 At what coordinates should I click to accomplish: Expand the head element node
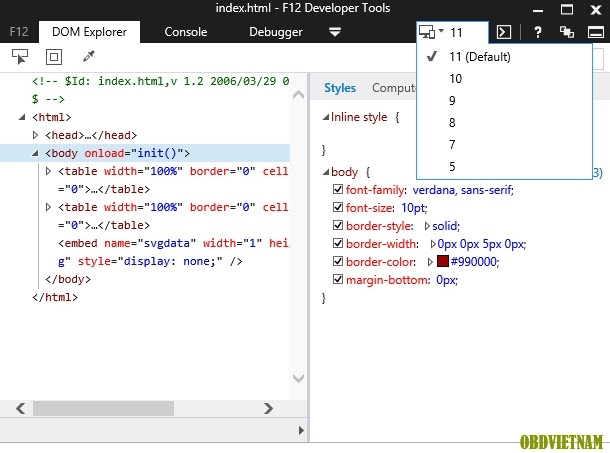(36, 135)
